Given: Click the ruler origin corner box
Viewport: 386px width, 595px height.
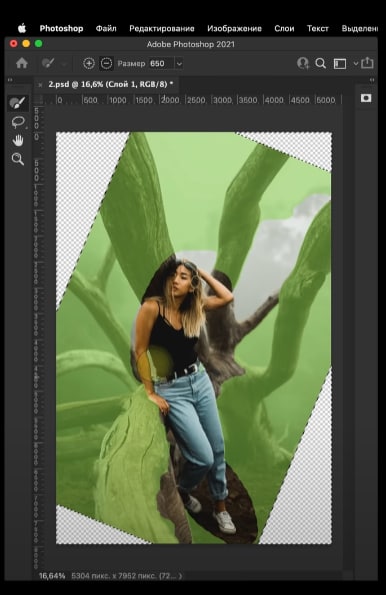Looking at the screenshot, I should pyautogui.click(x=39, y=99).
